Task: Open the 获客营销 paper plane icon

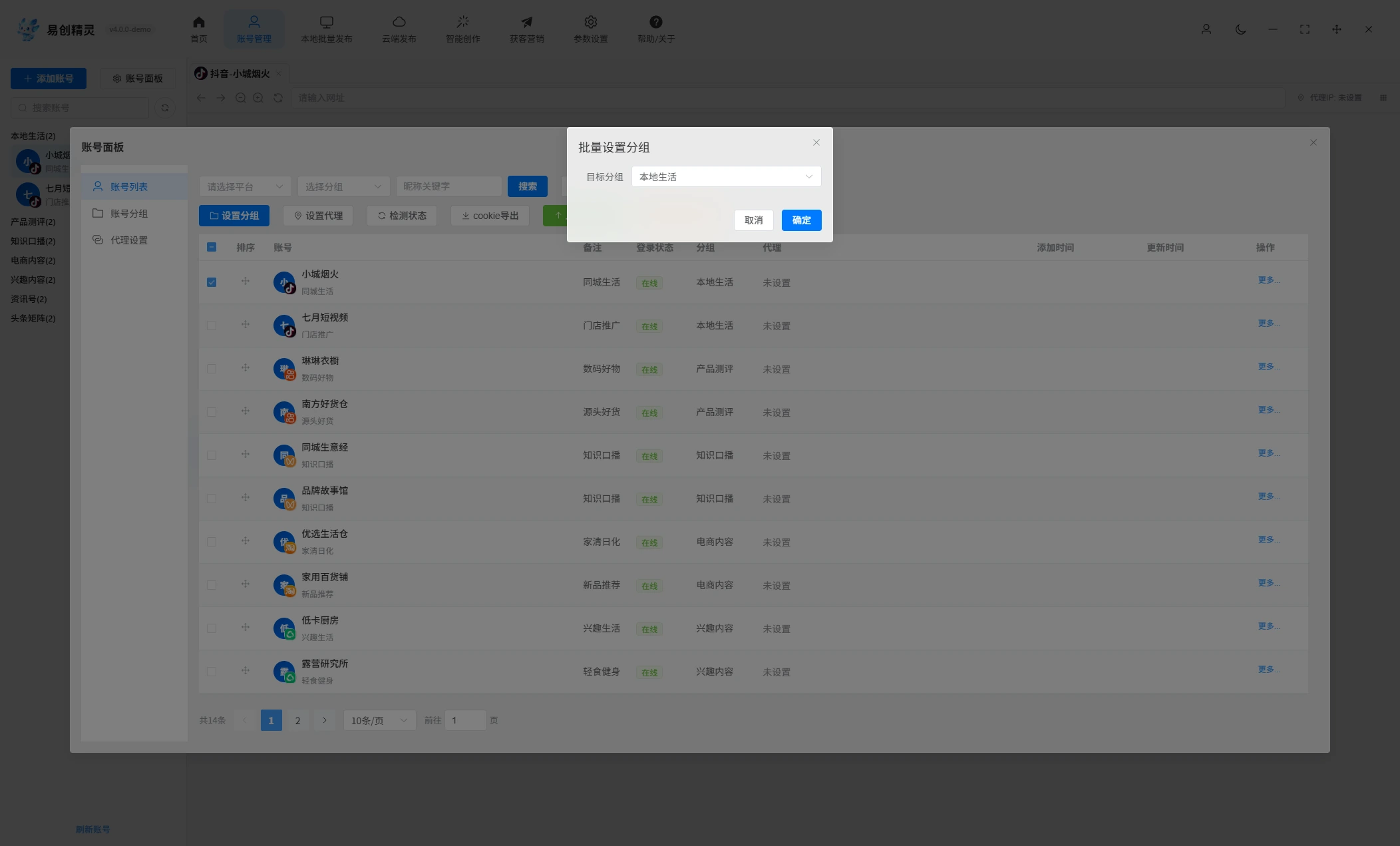Action: tap(526, 22)
